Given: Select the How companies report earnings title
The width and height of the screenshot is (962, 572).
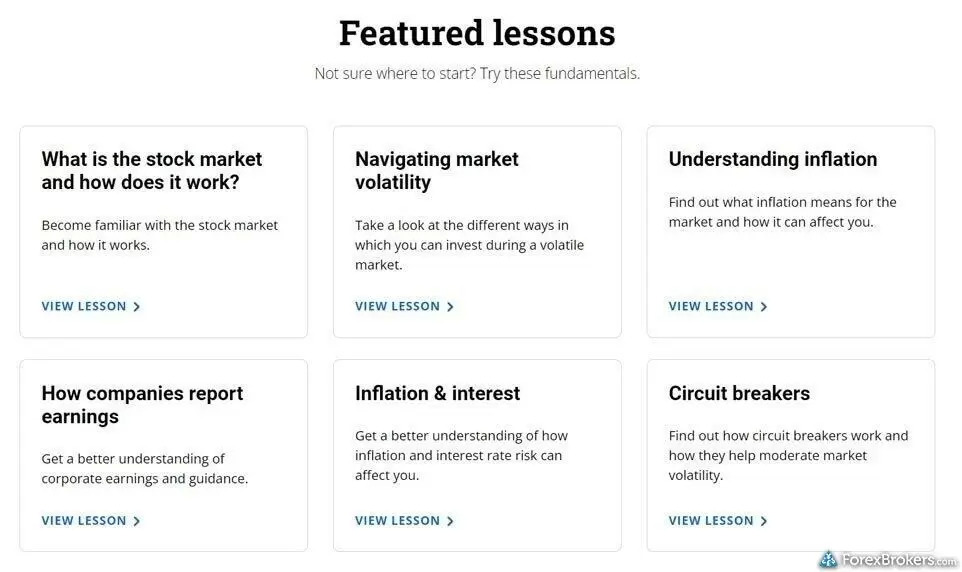Looking at the screenshot, I should (142, 404).
